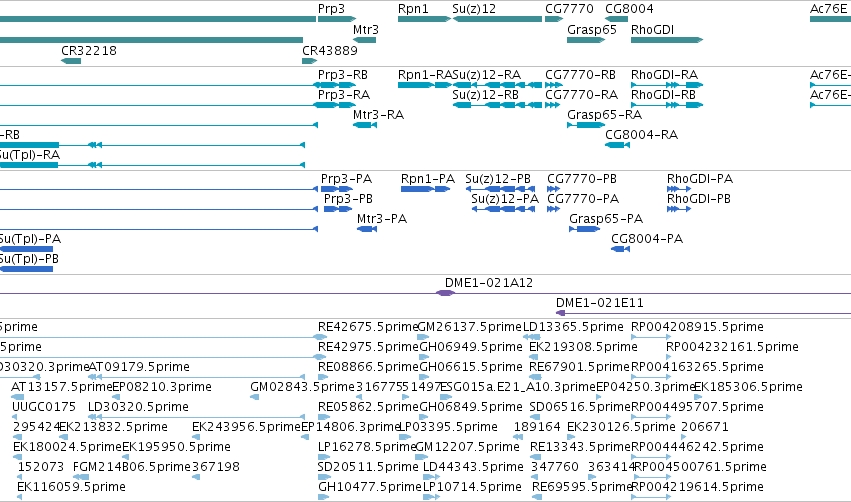The height and width of the screenshot is (502, 851).
Task: Click the LD13365.5prime EST label
Action: (573, 327)
